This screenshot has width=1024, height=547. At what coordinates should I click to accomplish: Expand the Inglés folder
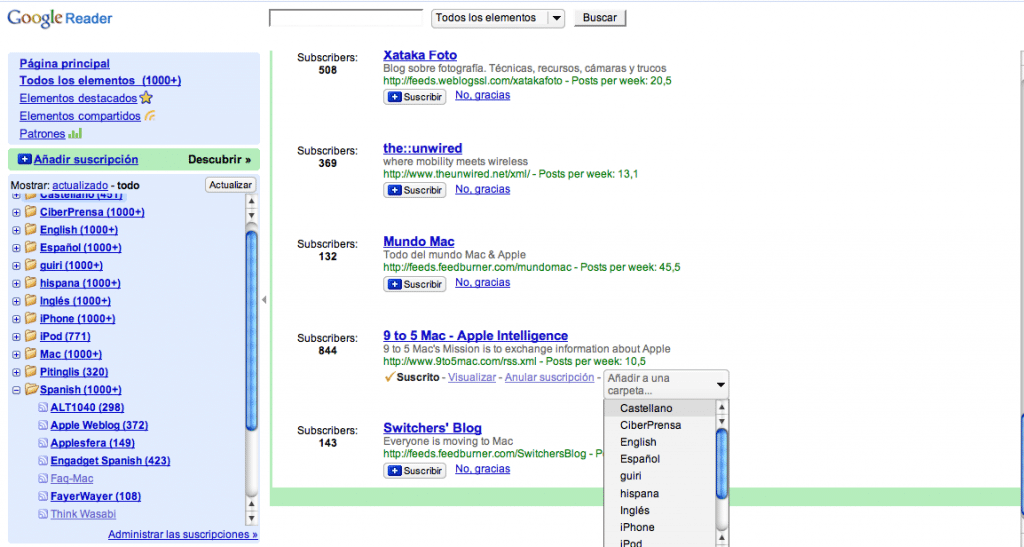[16, 301]
